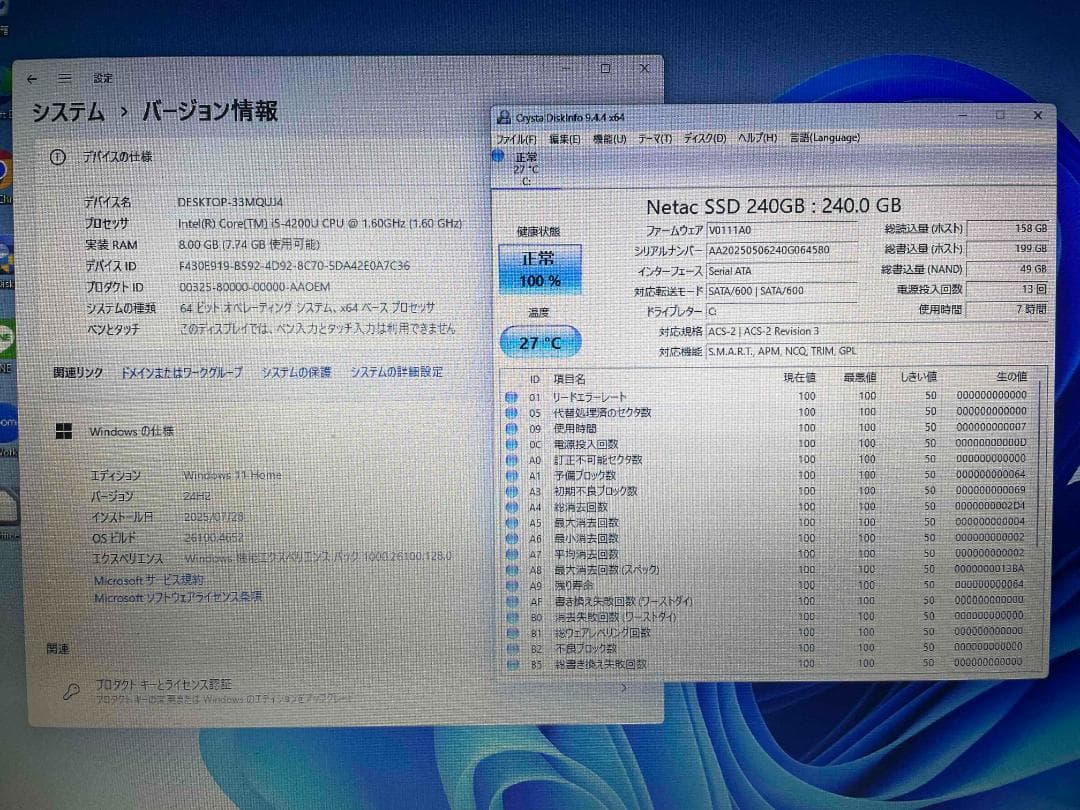Open the Microsoft サービス規約 link
This screenshot has width=1080, height=810.
coord(146,579)
